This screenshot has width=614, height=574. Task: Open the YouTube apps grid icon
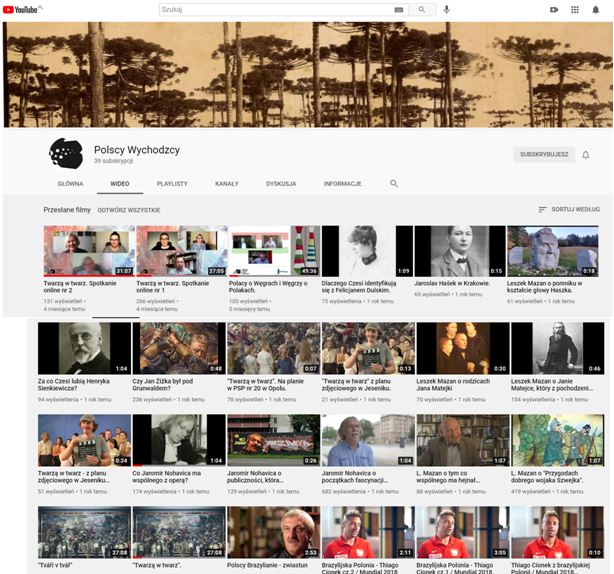pos(575,9)
